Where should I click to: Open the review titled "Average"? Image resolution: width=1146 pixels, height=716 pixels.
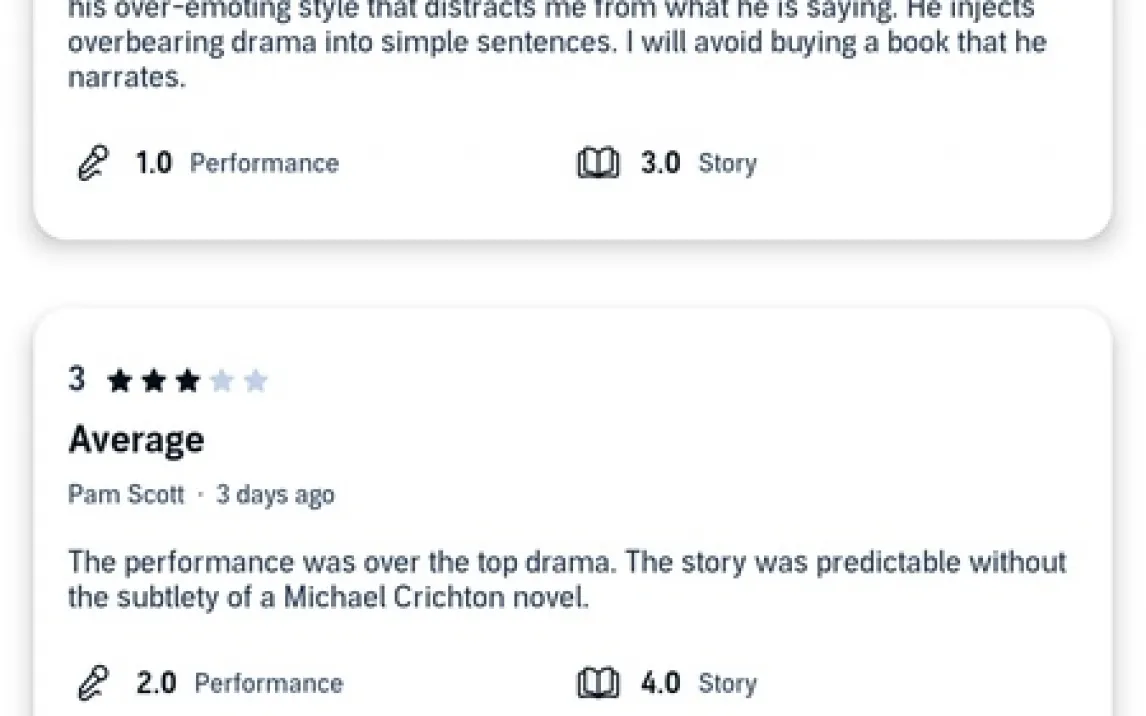(136, 440)
